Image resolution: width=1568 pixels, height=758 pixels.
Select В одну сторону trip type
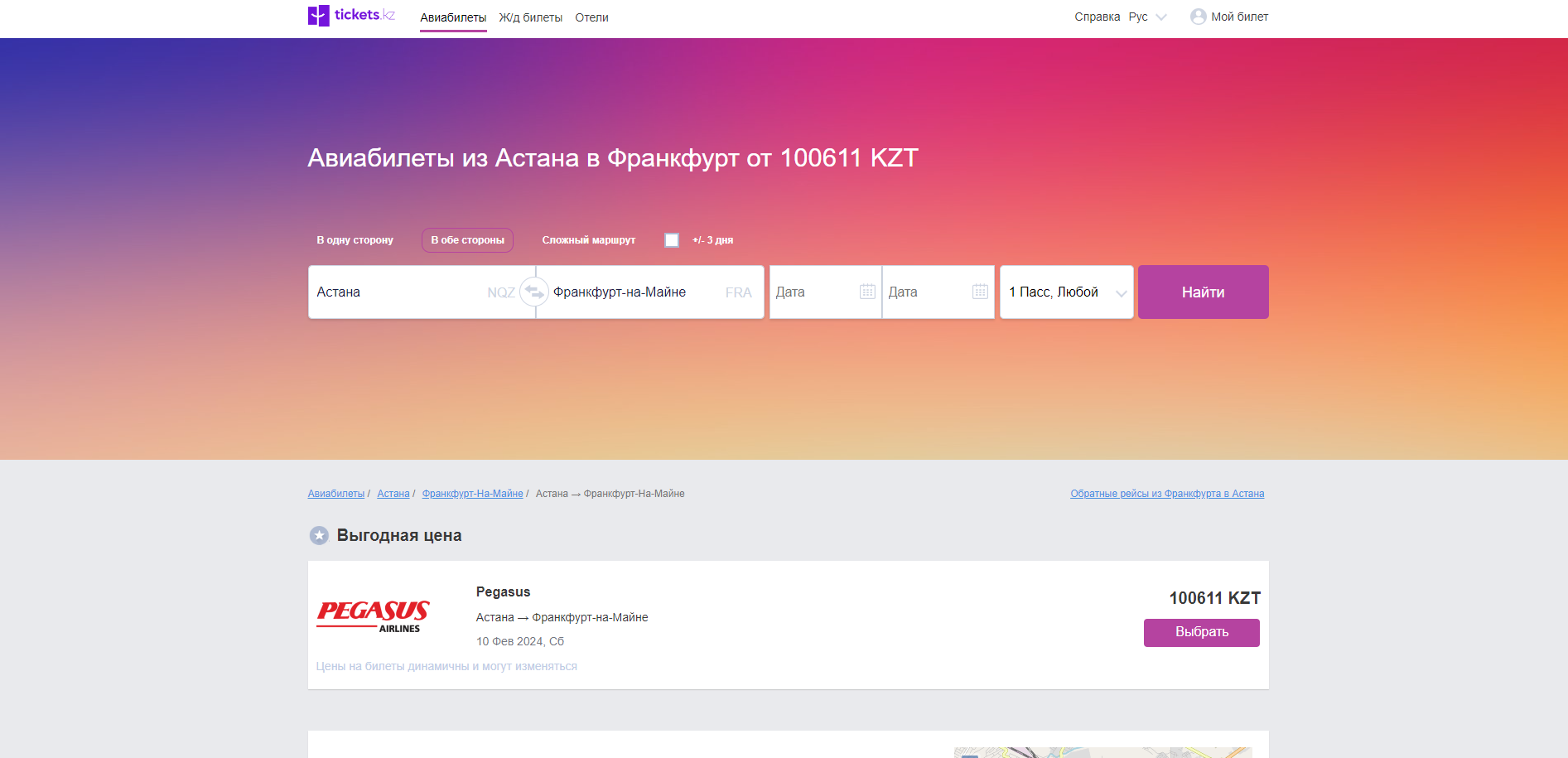click(355, 240)
